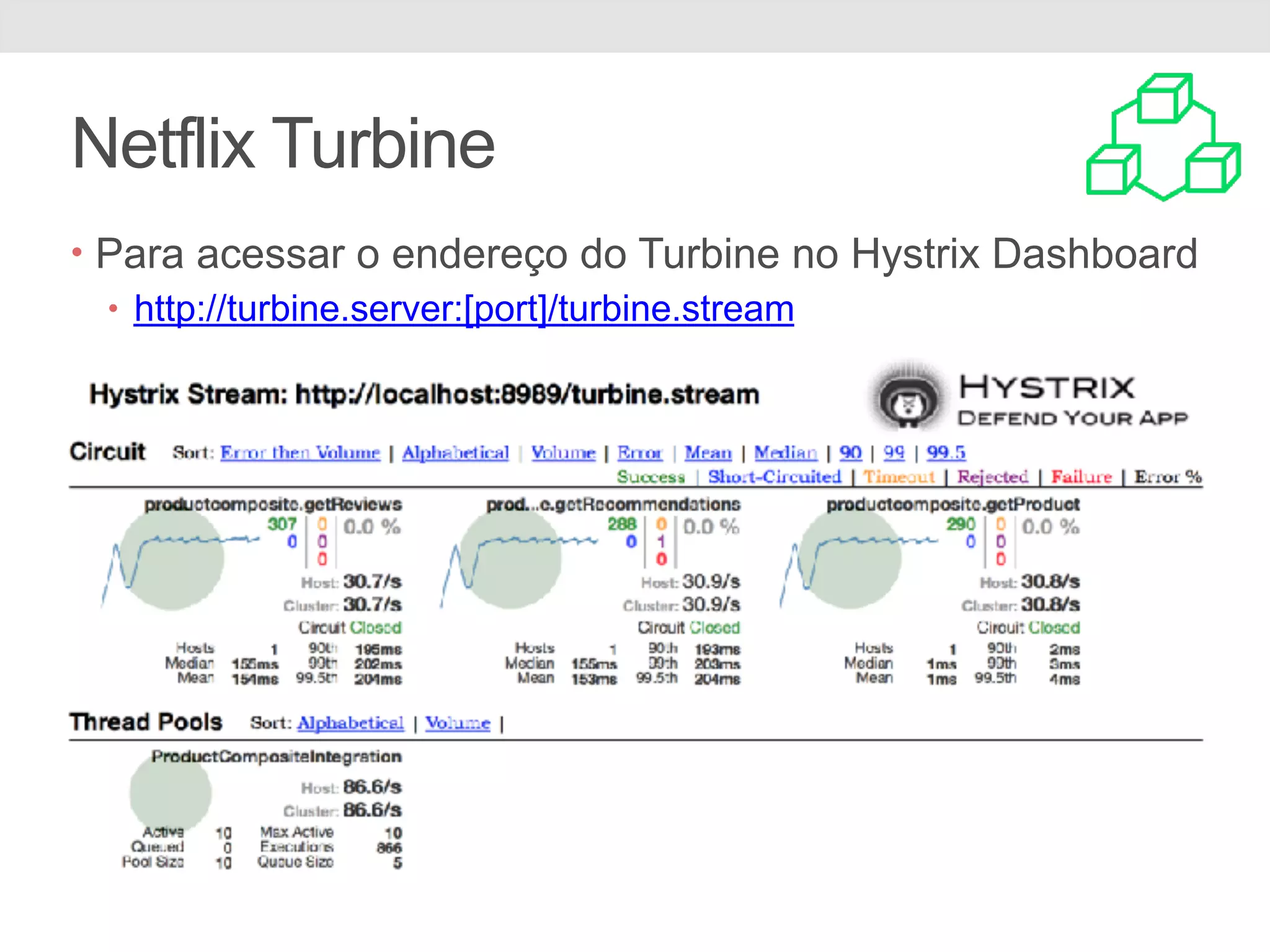The width and height of the screenshot is (1270, 952).
Task: Click the Timeout legend label
Action: [x=899, y=477]
